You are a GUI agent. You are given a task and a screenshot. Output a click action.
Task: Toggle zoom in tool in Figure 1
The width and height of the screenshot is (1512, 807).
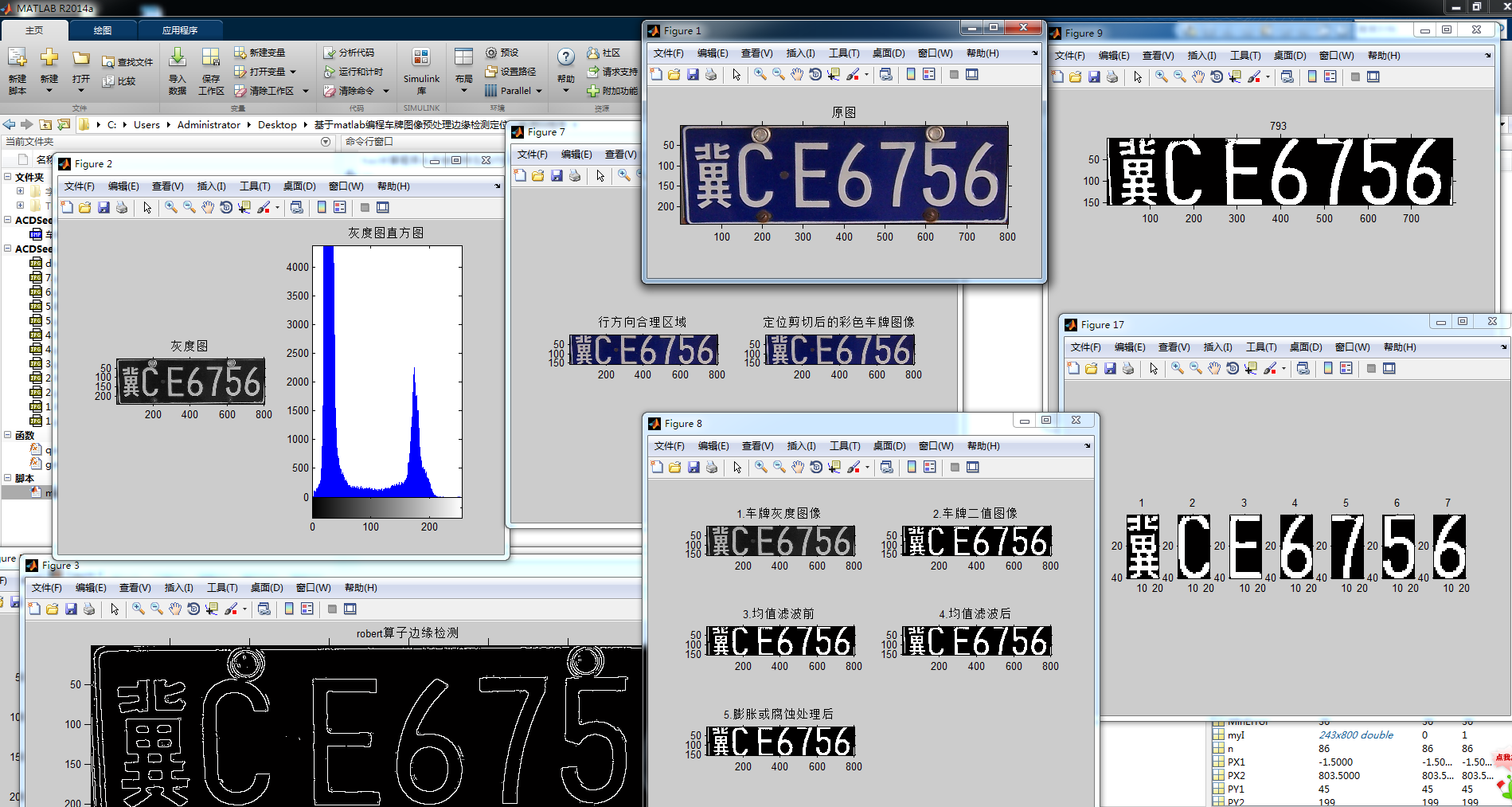click(760, 74)
